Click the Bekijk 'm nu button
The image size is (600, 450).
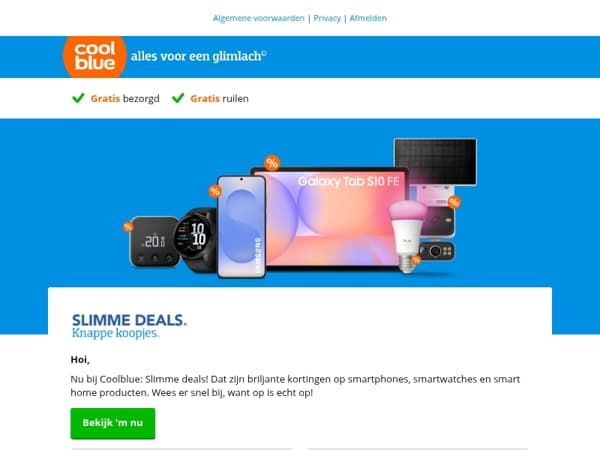[113, 423]
